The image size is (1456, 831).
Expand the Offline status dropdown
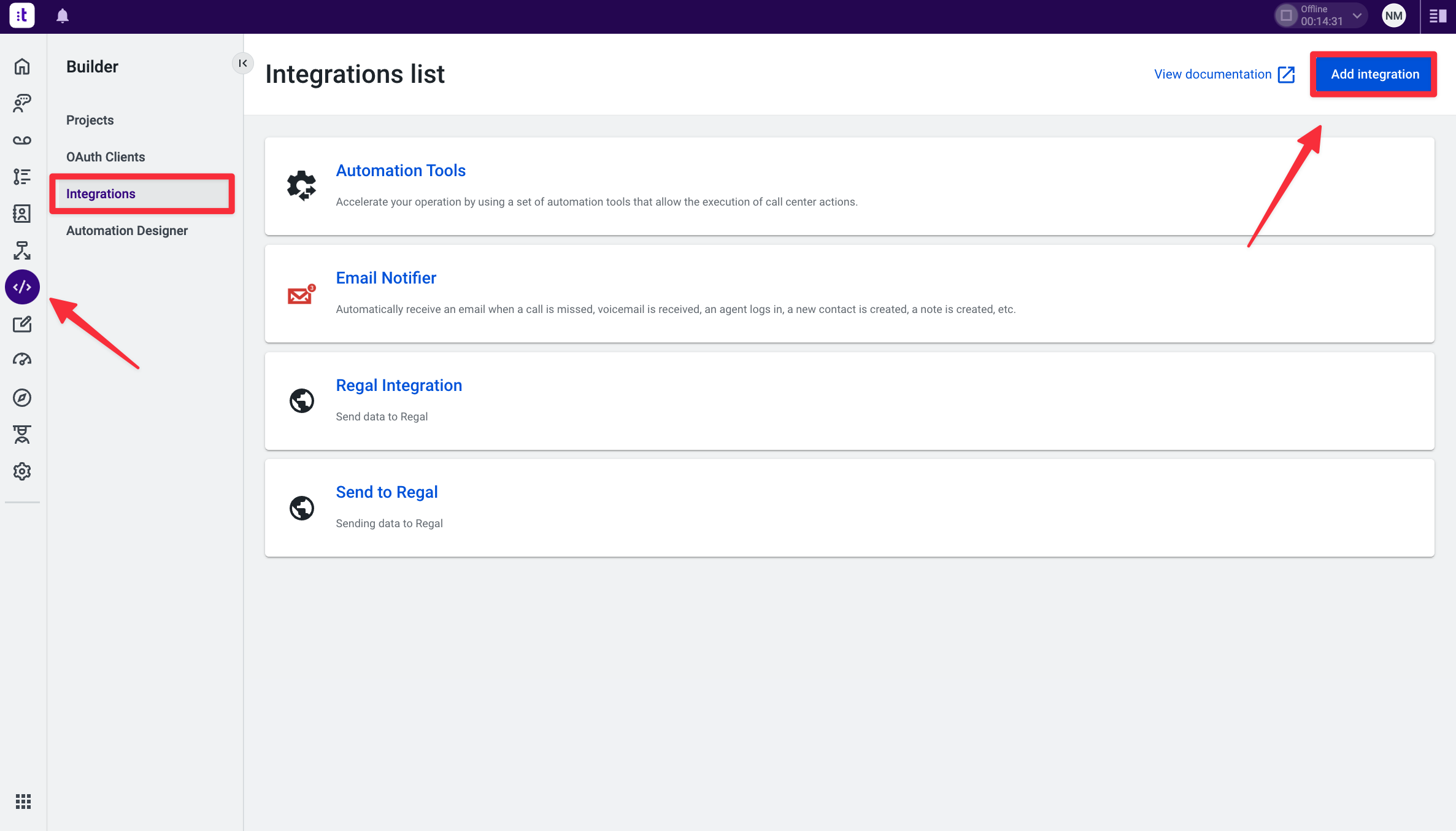click(1357, 16)
